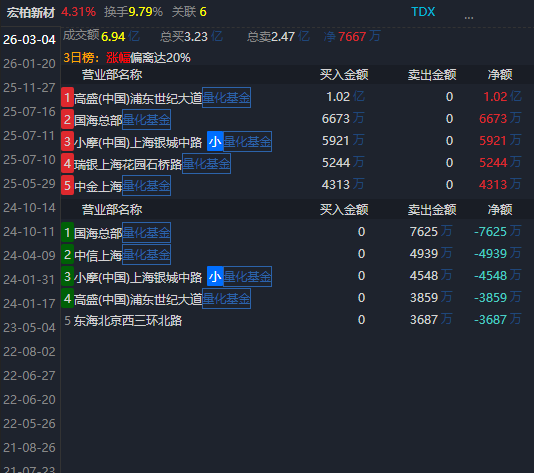Open 高盛(中国)浦东世纪大道 in buyer list
Screen dimensions: 534x473
(x=138, y=98)
